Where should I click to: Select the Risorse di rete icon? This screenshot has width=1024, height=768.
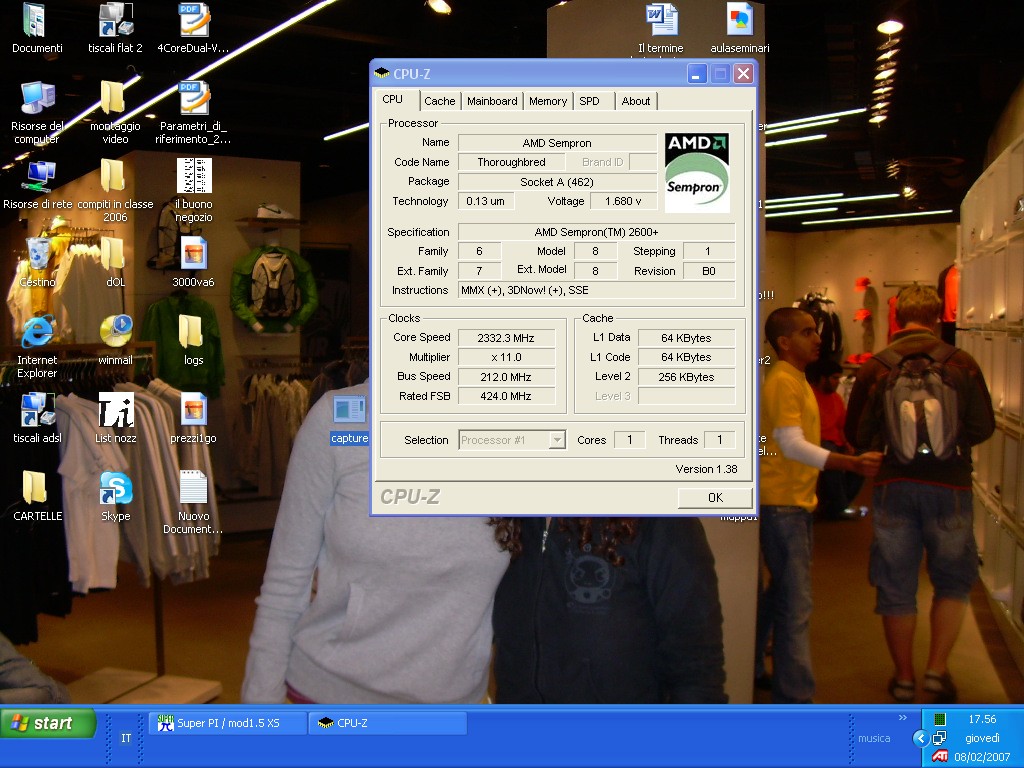point(37,184)
